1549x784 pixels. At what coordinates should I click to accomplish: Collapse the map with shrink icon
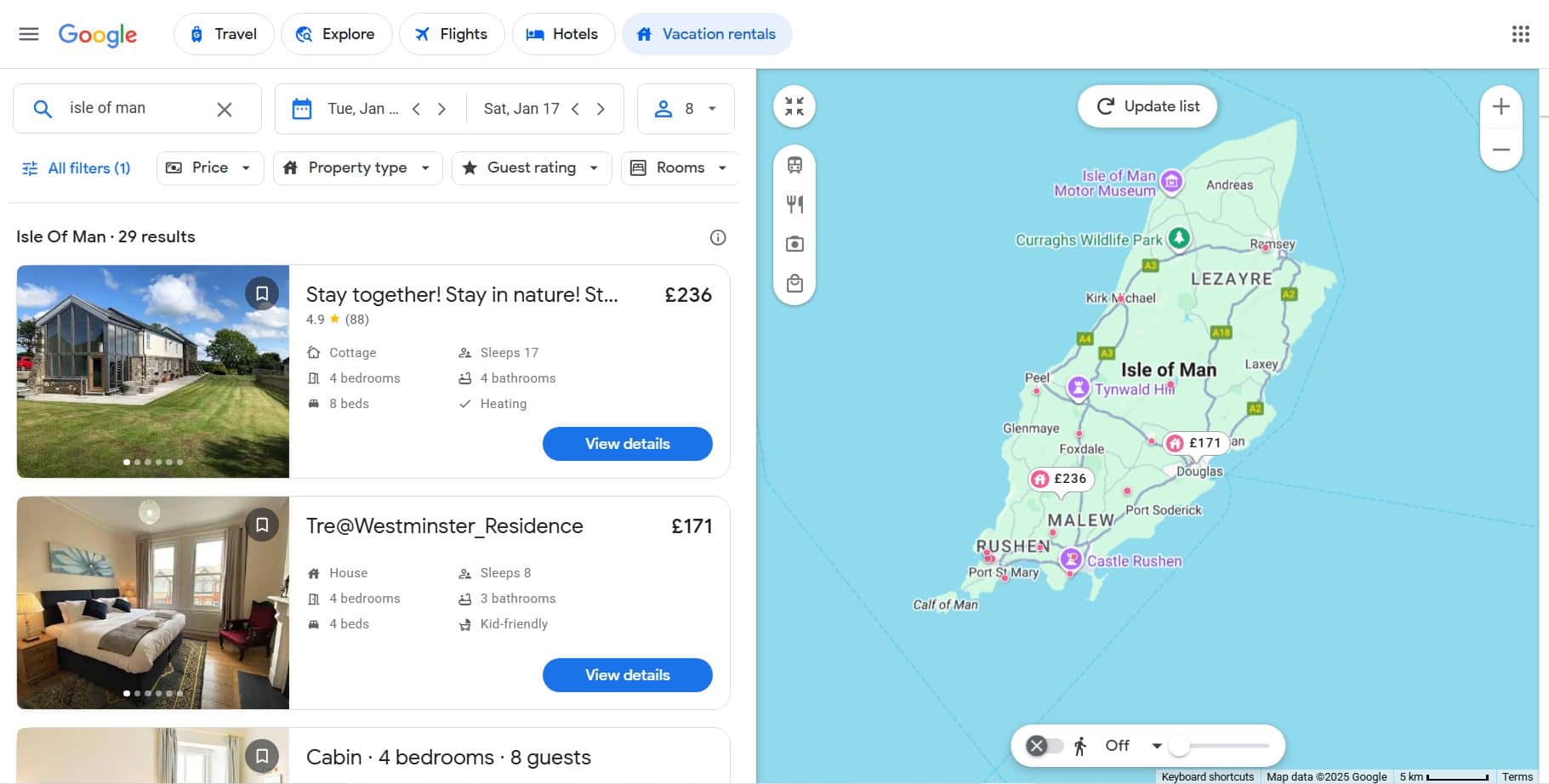point(794,106)
